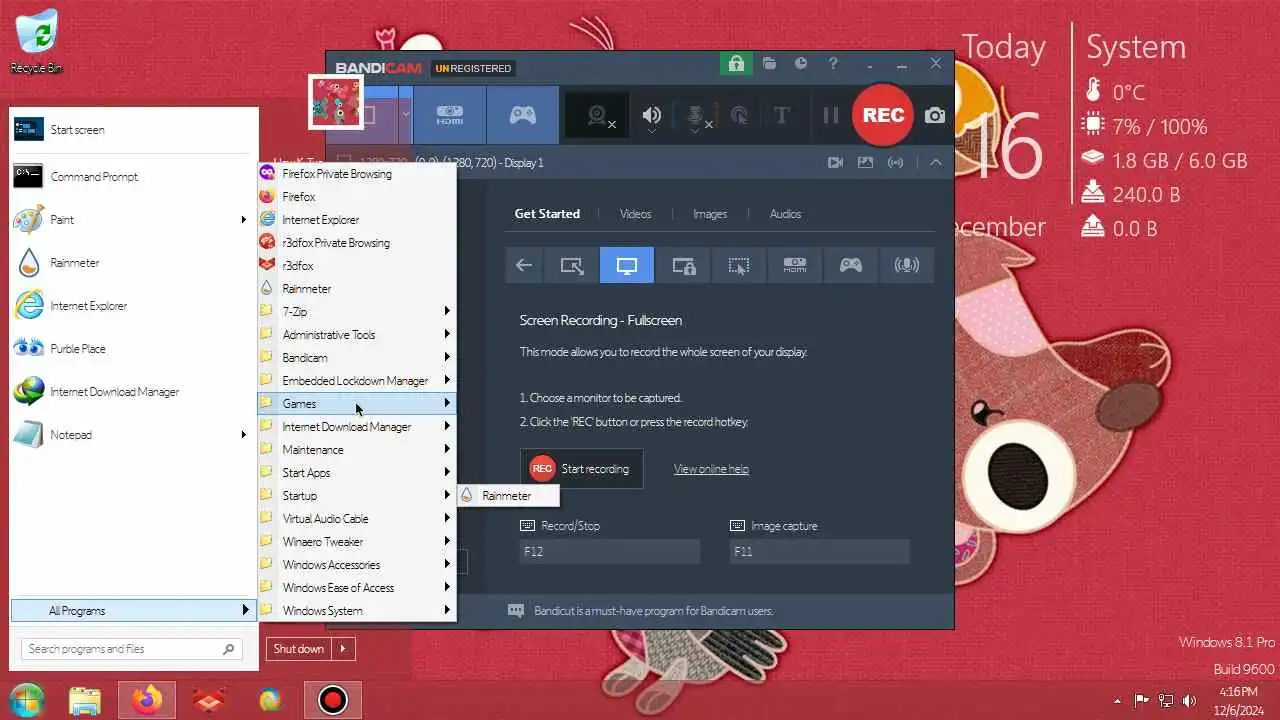Click All Programs in Start menu

tap(133, 611)
